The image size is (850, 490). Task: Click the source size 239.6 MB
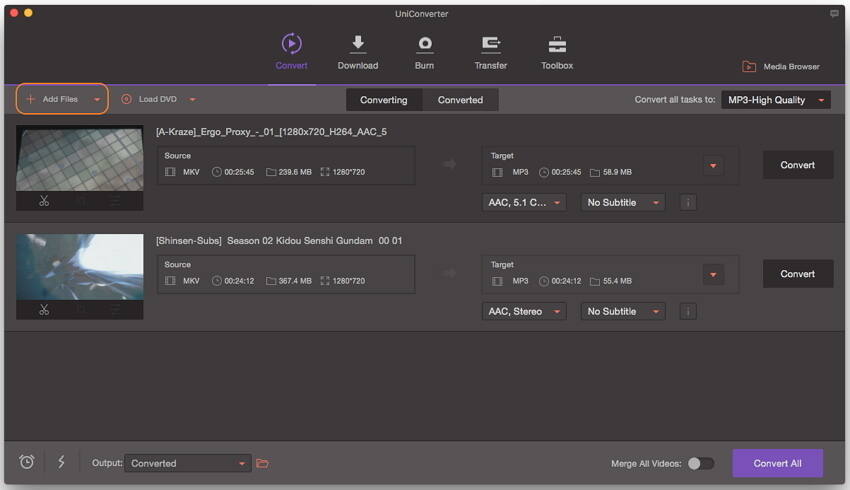pos(295,172)
